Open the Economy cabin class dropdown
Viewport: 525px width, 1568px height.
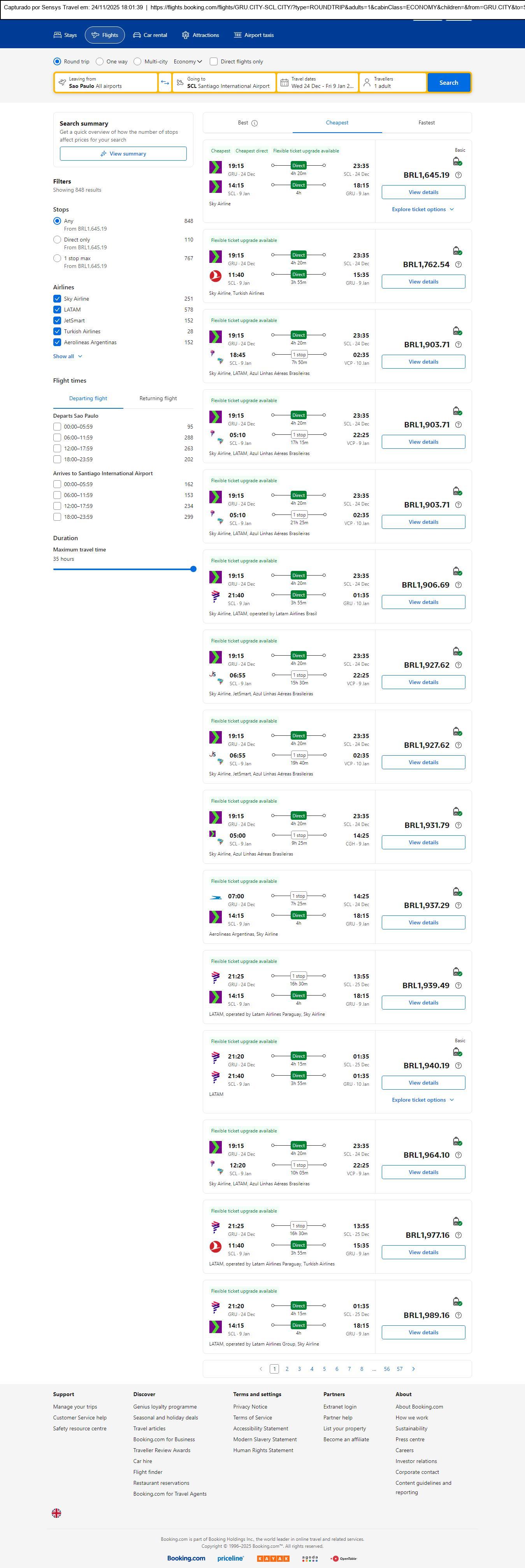tap(188, 61)
